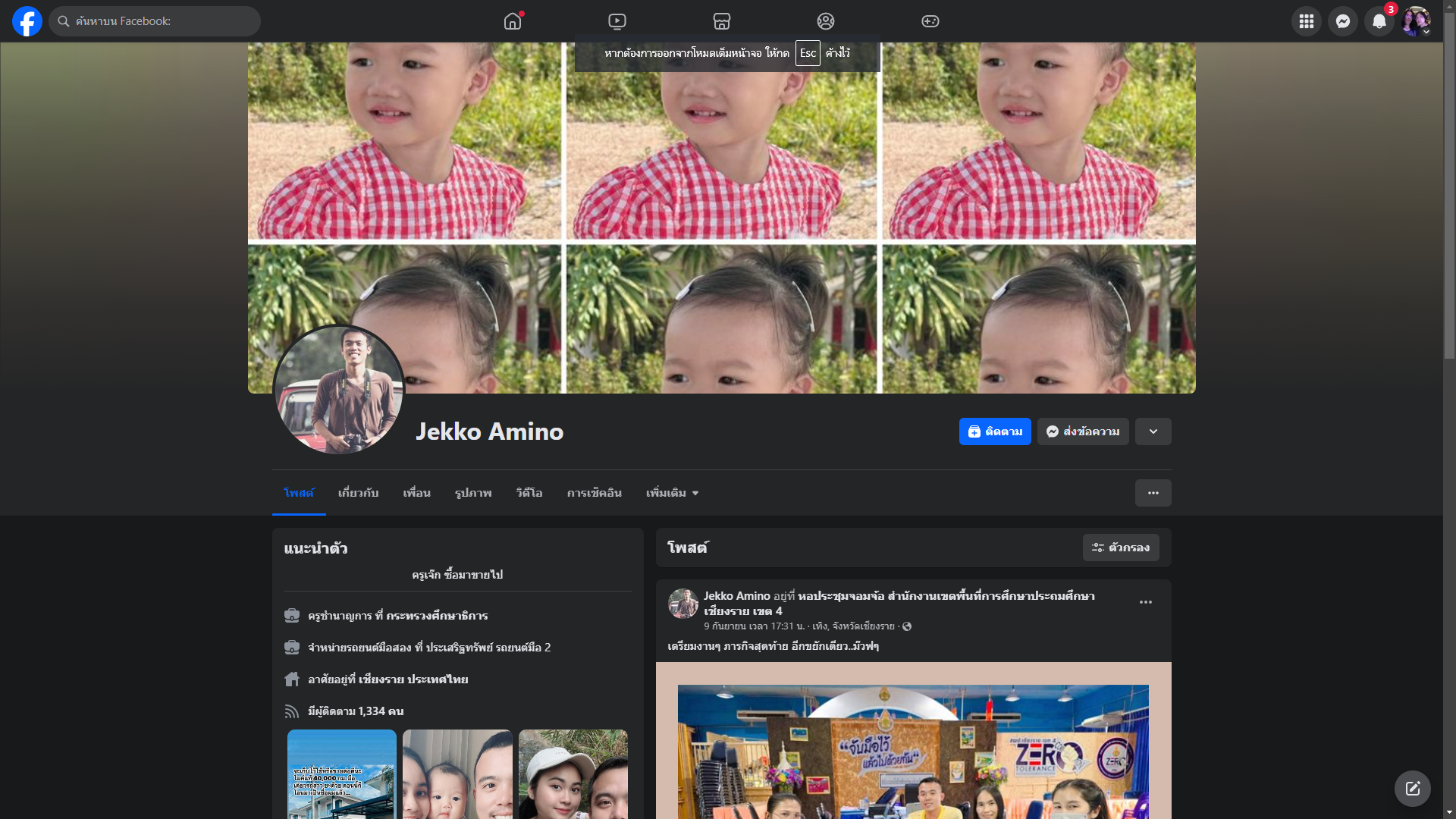The width and height of the screenshot is (1456, 819).
Task: Open the Gaming icon
Action: pyautogui.click(x=930, y=21)
